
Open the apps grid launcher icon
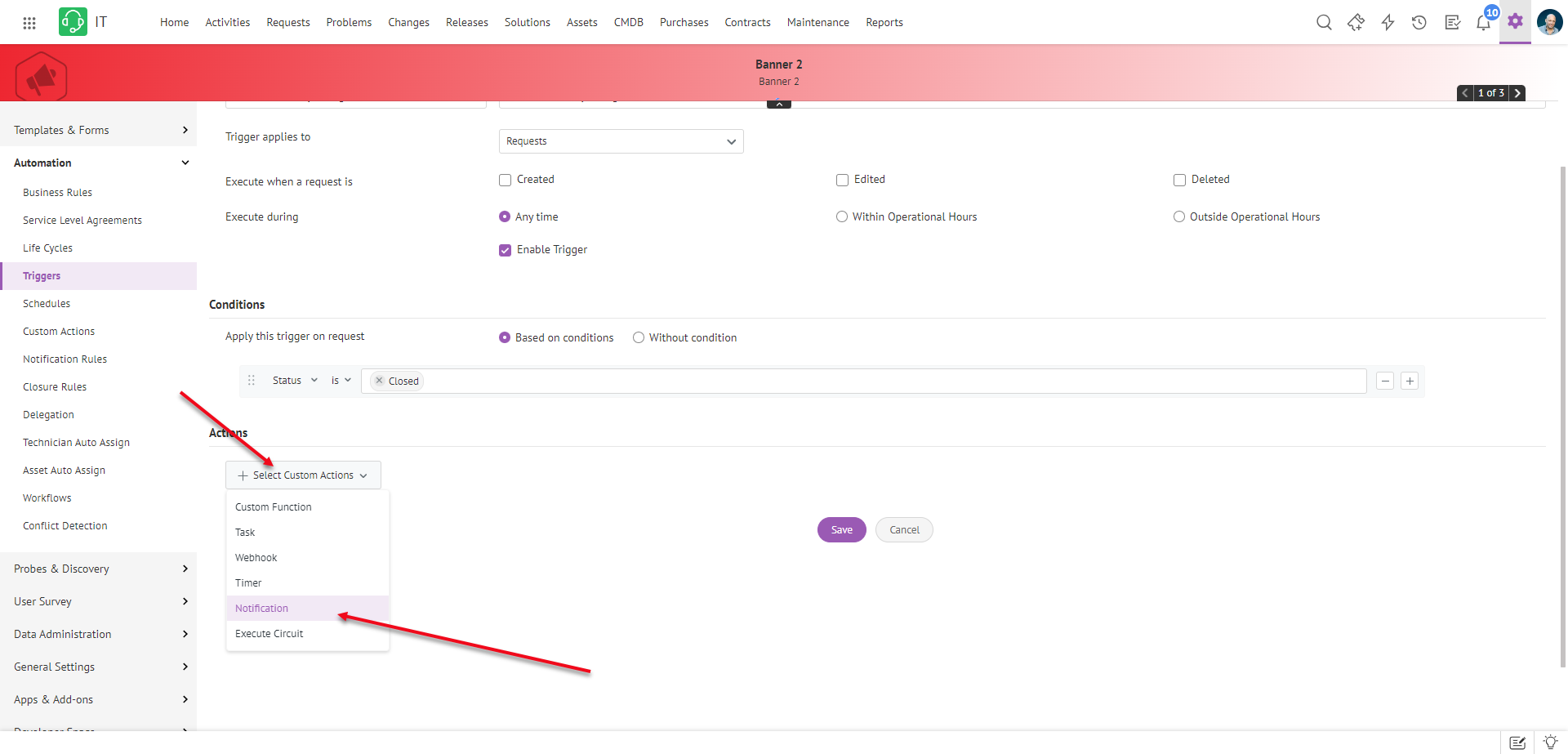(x=29, y=23)
